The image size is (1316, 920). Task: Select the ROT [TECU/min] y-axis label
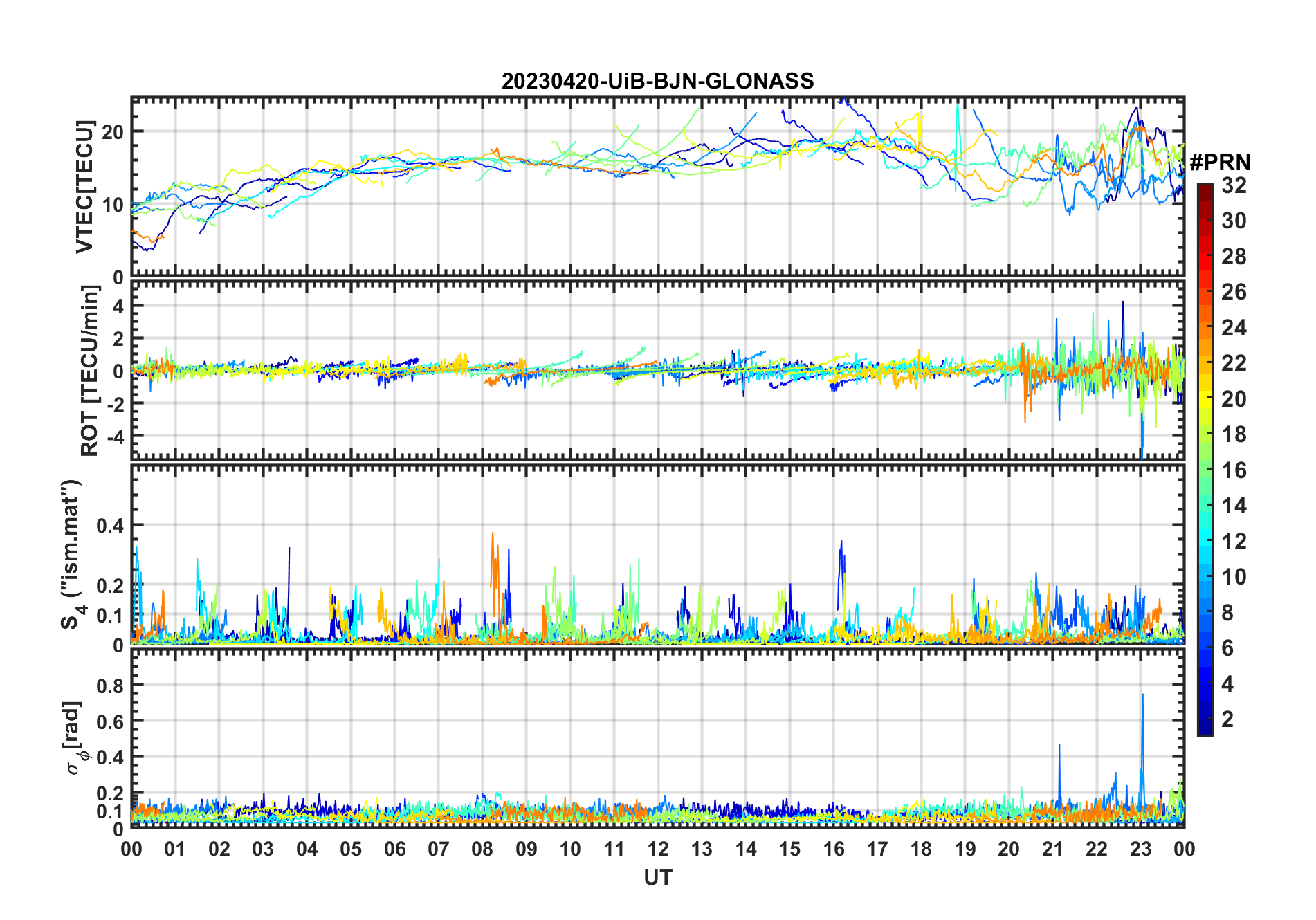[x=89, y=371]
